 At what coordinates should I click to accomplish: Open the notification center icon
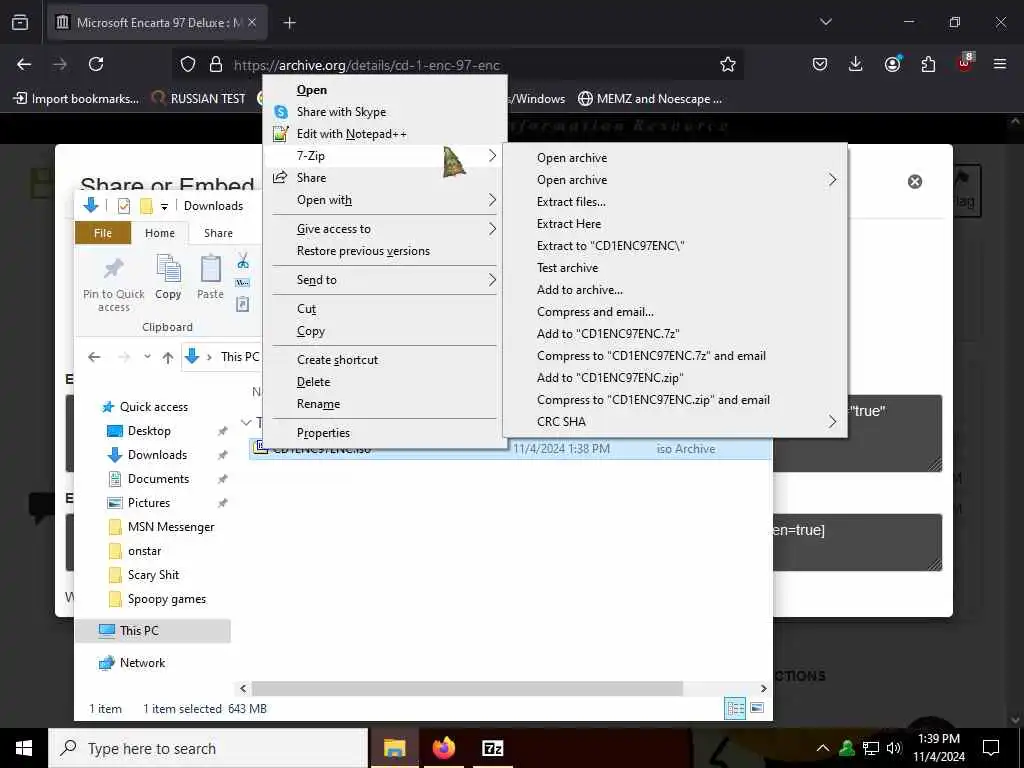pos(991,748)
